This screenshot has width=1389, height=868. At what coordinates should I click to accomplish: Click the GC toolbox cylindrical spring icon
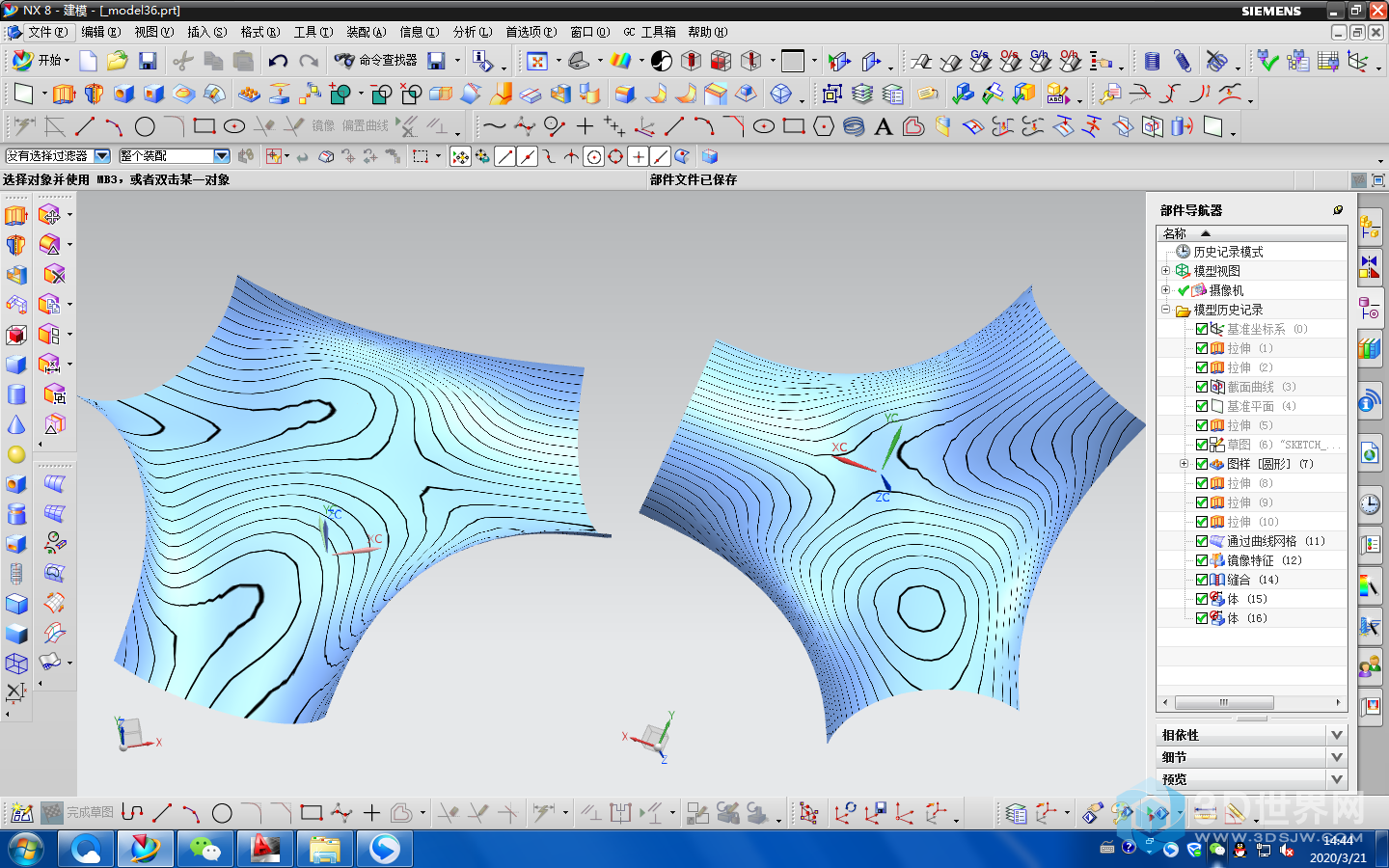1152,61
